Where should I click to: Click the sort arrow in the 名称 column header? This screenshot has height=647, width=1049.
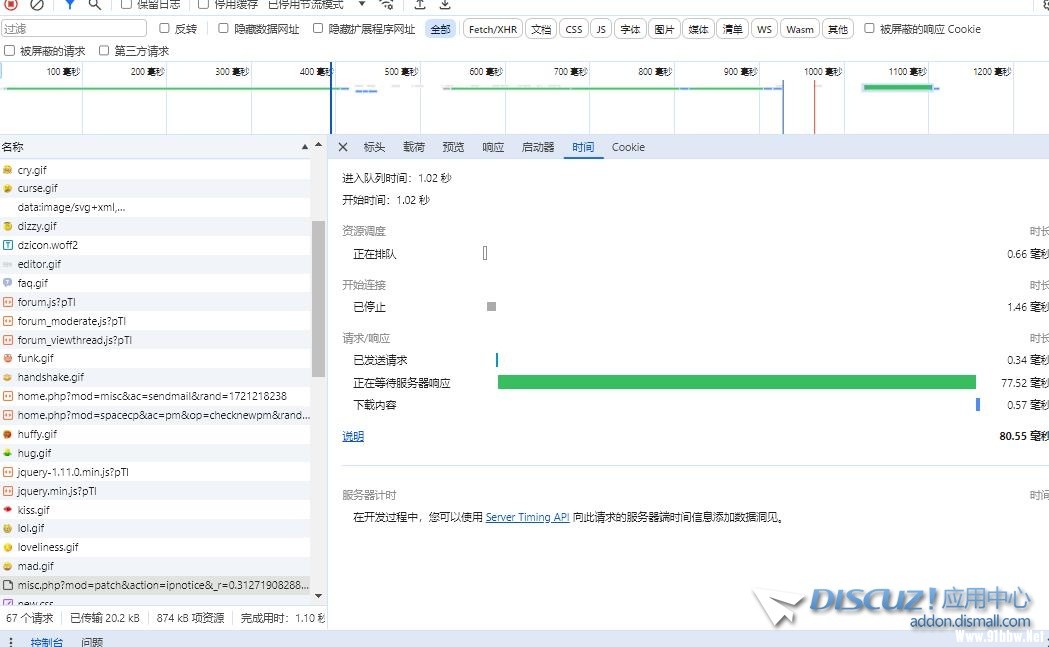tap(306, 147)
